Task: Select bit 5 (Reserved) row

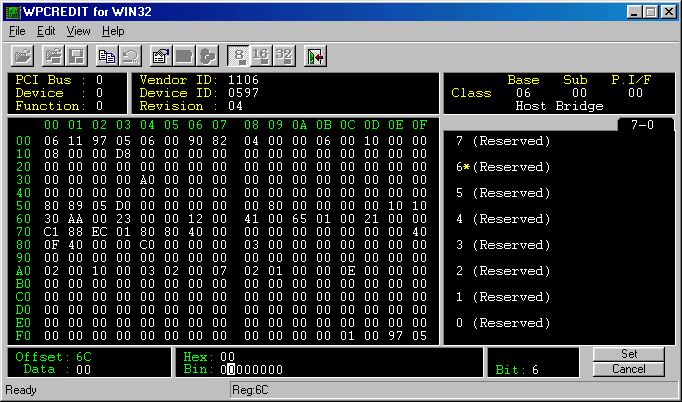Action: [503, 193]
